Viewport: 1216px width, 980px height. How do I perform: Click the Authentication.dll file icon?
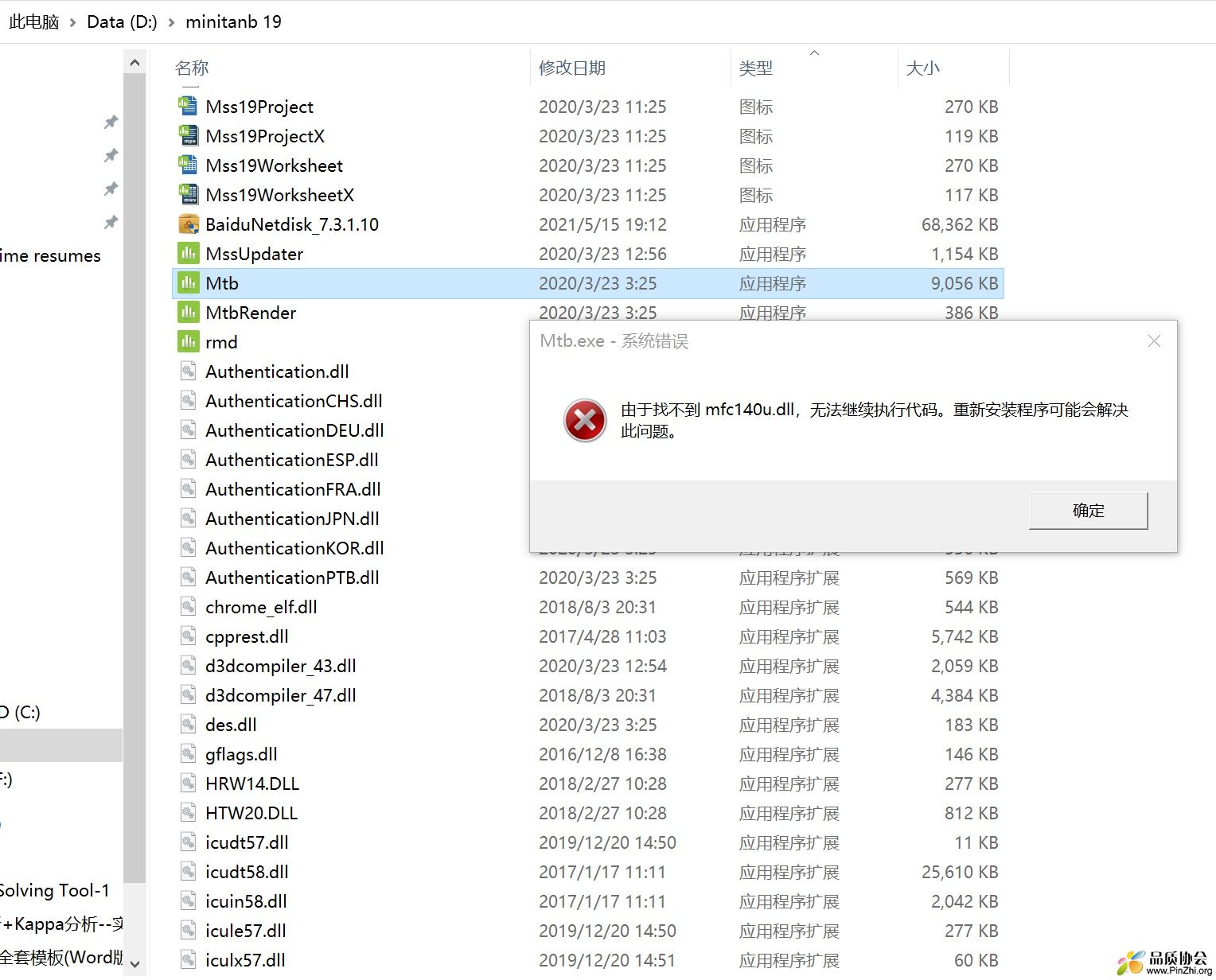(188, 371)
